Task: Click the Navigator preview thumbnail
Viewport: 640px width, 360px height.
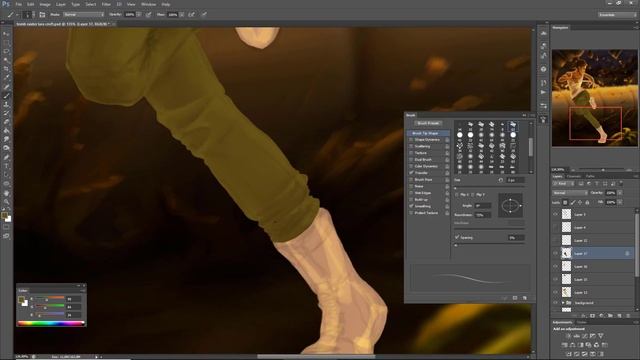Action: point(594,98)
